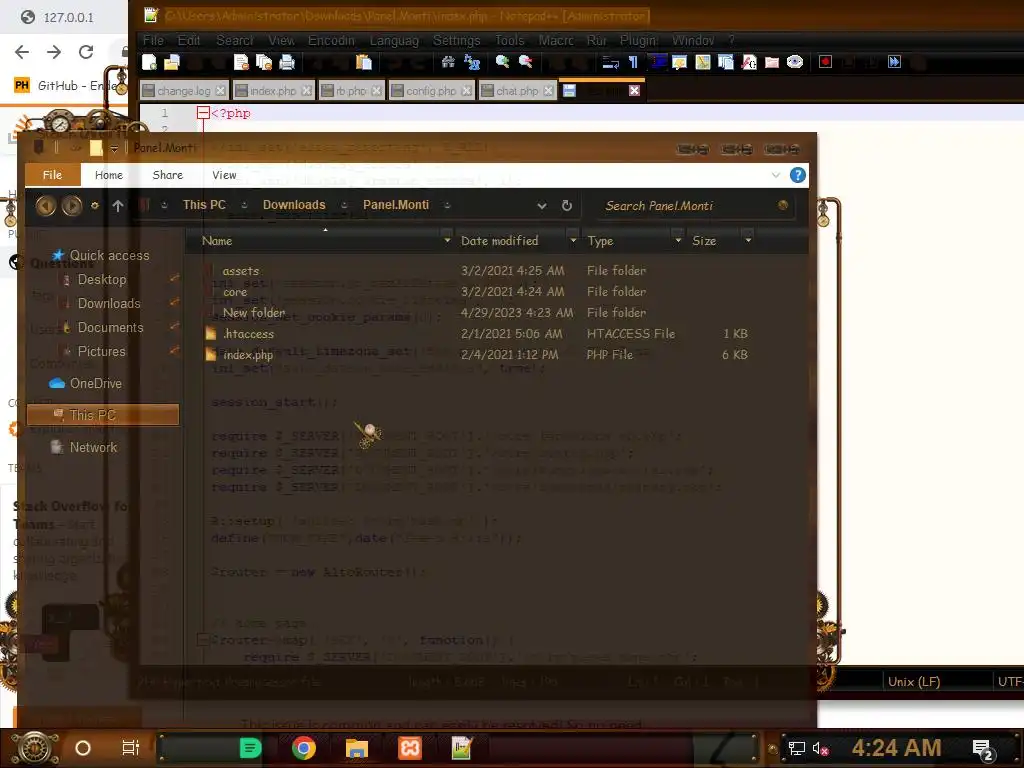1024x768 pixels.
Task: Close the active Notepad++ tab
Action: [634, 91]
